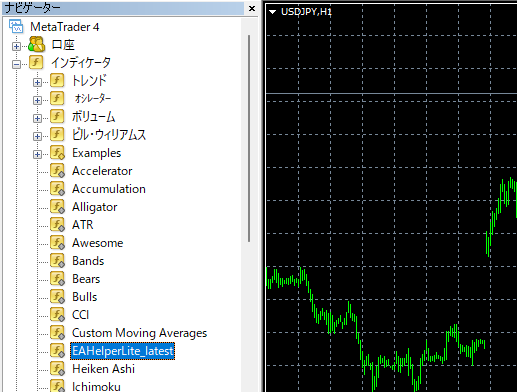The width and height of the screenshot is (517, 392).
Task: Click the インディケータ folder icon
Action: coord(36,63)
